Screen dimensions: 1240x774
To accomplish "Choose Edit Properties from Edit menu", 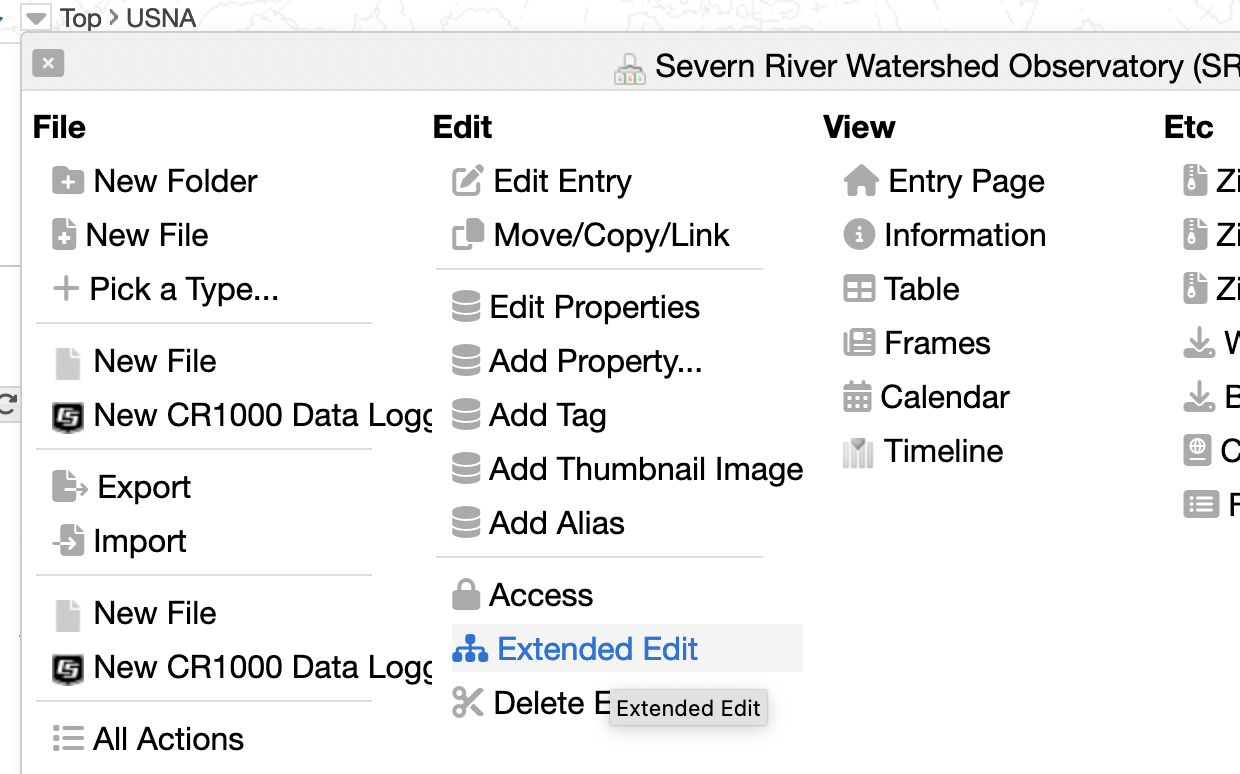I will [x=594, y=307].
